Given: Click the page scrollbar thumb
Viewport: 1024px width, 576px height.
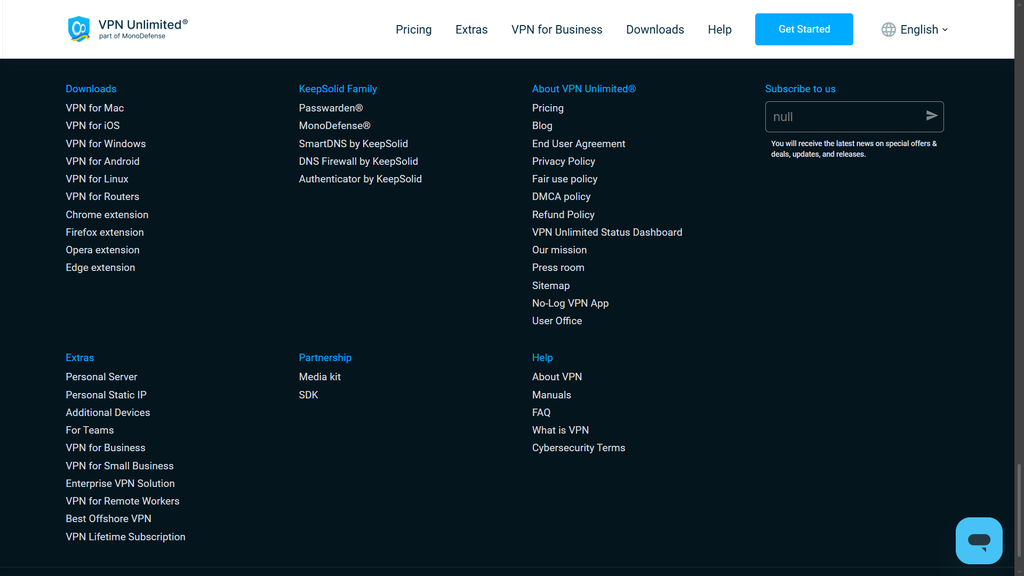Looking at the screenshot, I should 1019,511.
